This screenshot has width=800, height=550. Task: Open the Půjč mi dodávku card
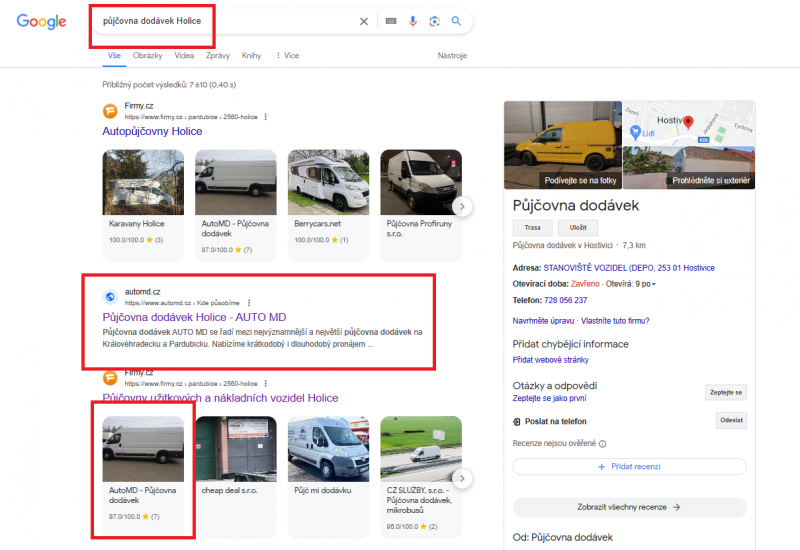point(328,477)
